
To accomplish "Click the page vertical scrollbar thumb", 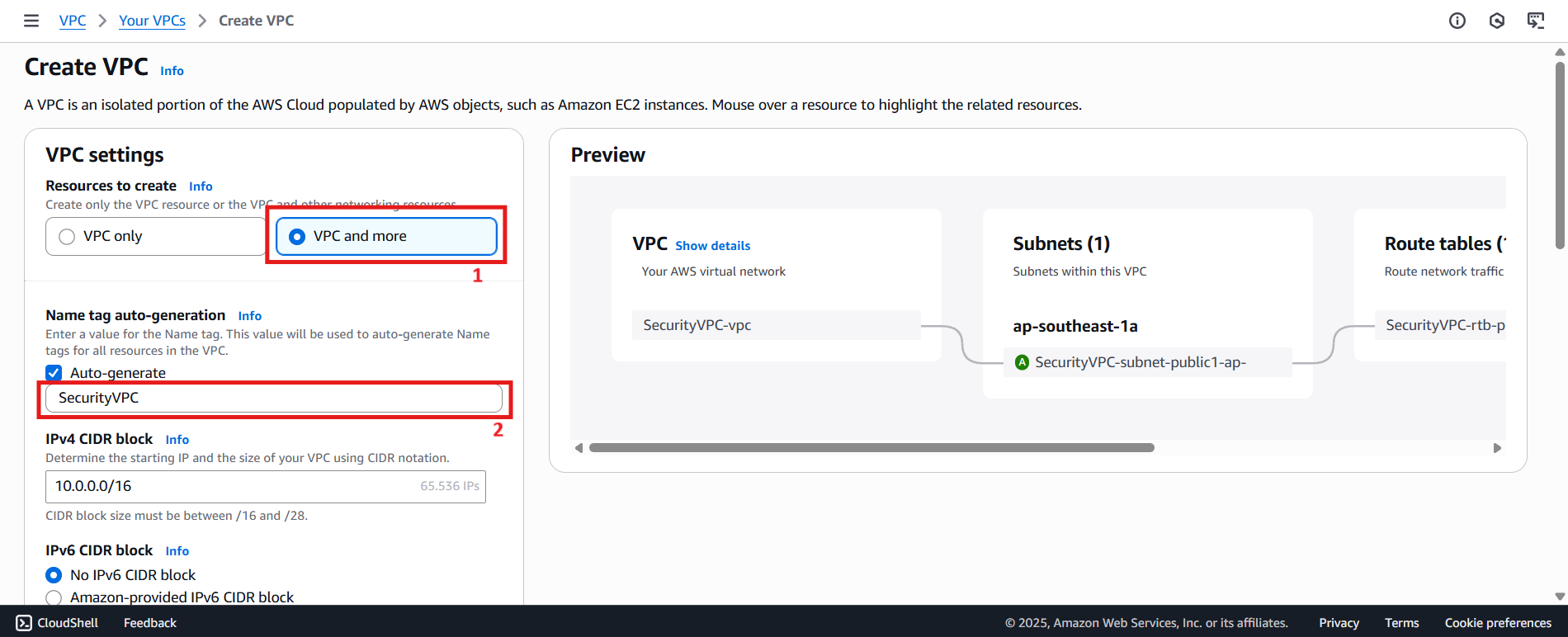I will tap(1560, 154).
